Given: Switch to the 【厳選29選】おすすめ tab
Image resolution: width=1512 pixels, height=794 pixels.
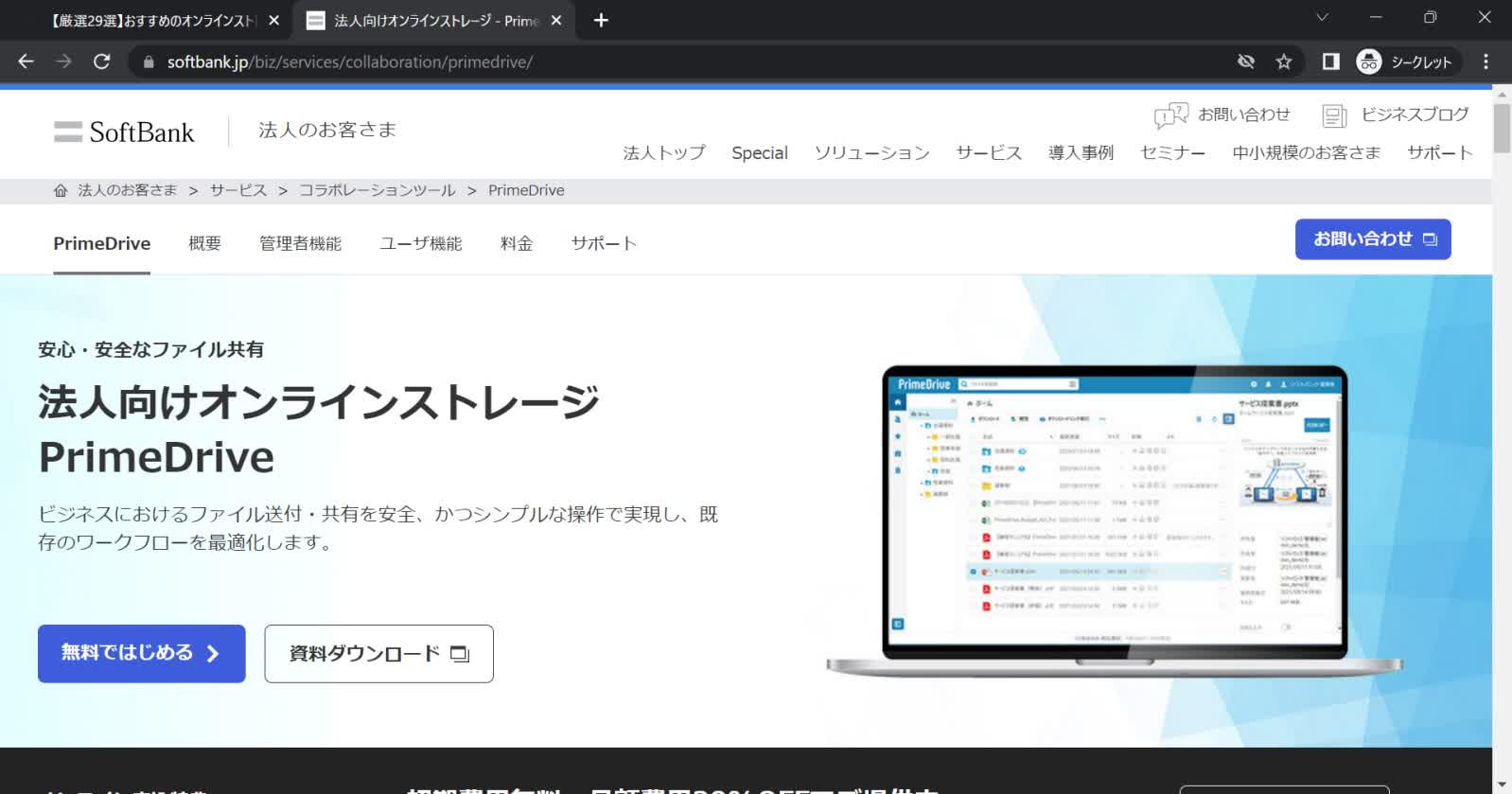Looking at the screenshot, I should click(154, 20).
